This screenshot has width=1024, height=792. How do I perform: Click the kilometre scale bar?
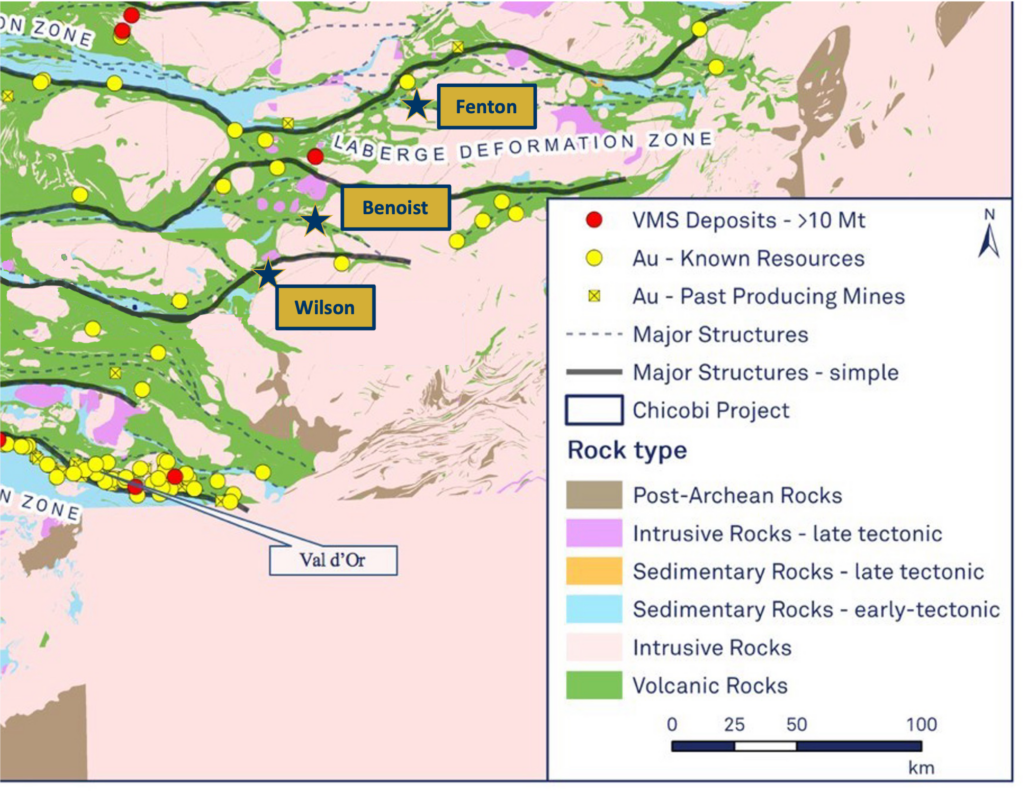(x=796, y=746)
